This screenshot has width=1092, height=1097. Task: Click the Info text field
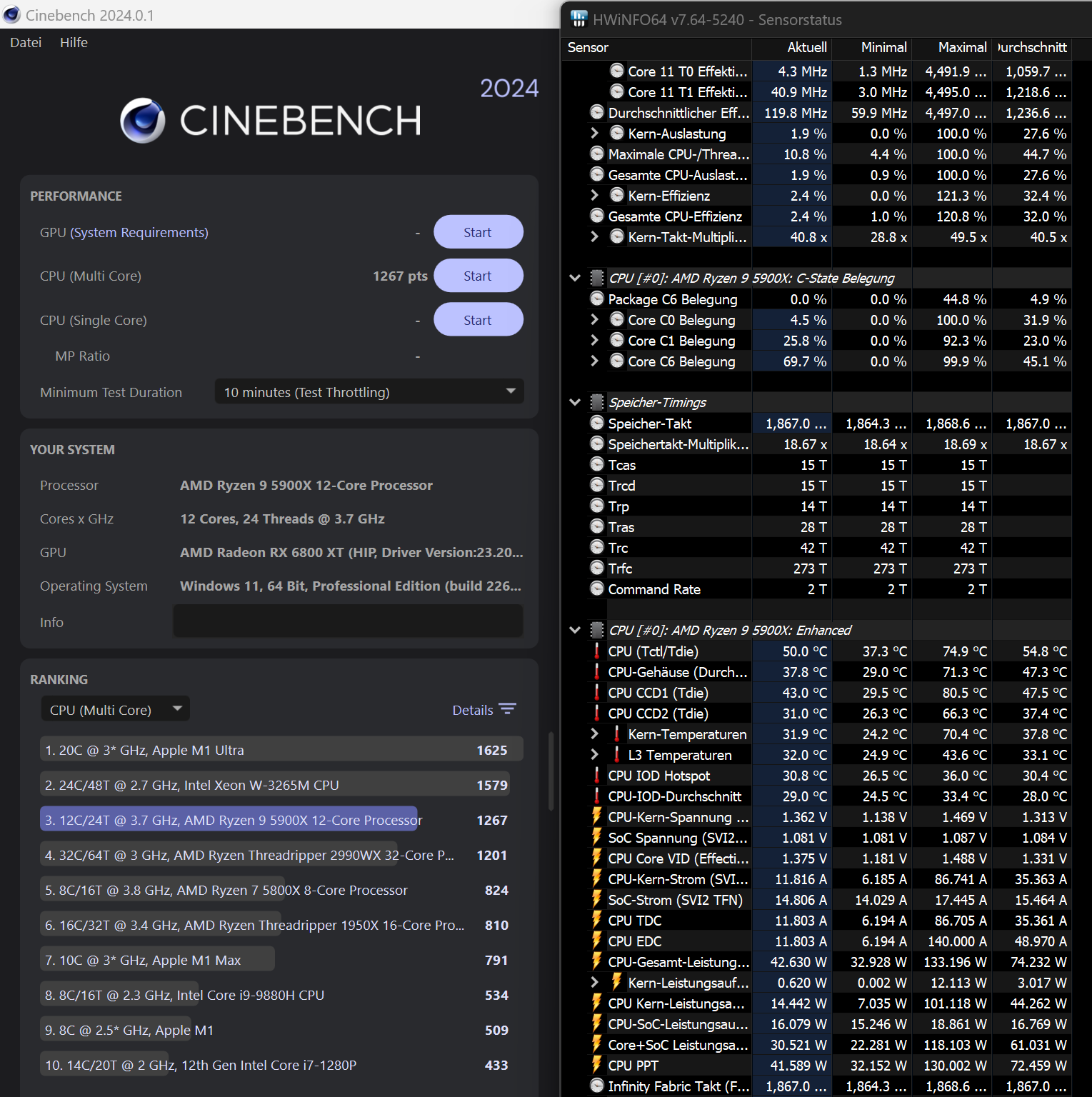click(x=348, y=621)
